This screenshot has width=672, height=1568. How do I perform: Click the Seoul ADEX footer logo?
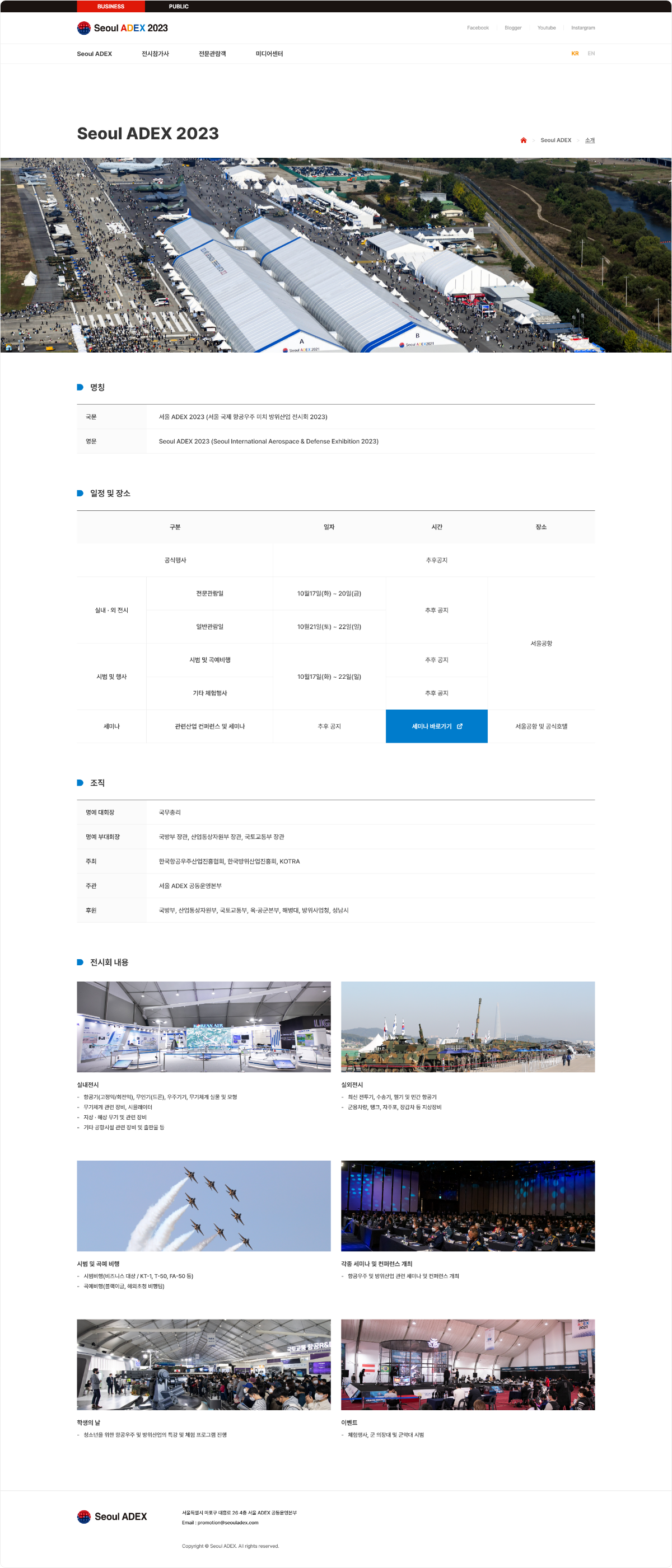(x=112, y=1517)
